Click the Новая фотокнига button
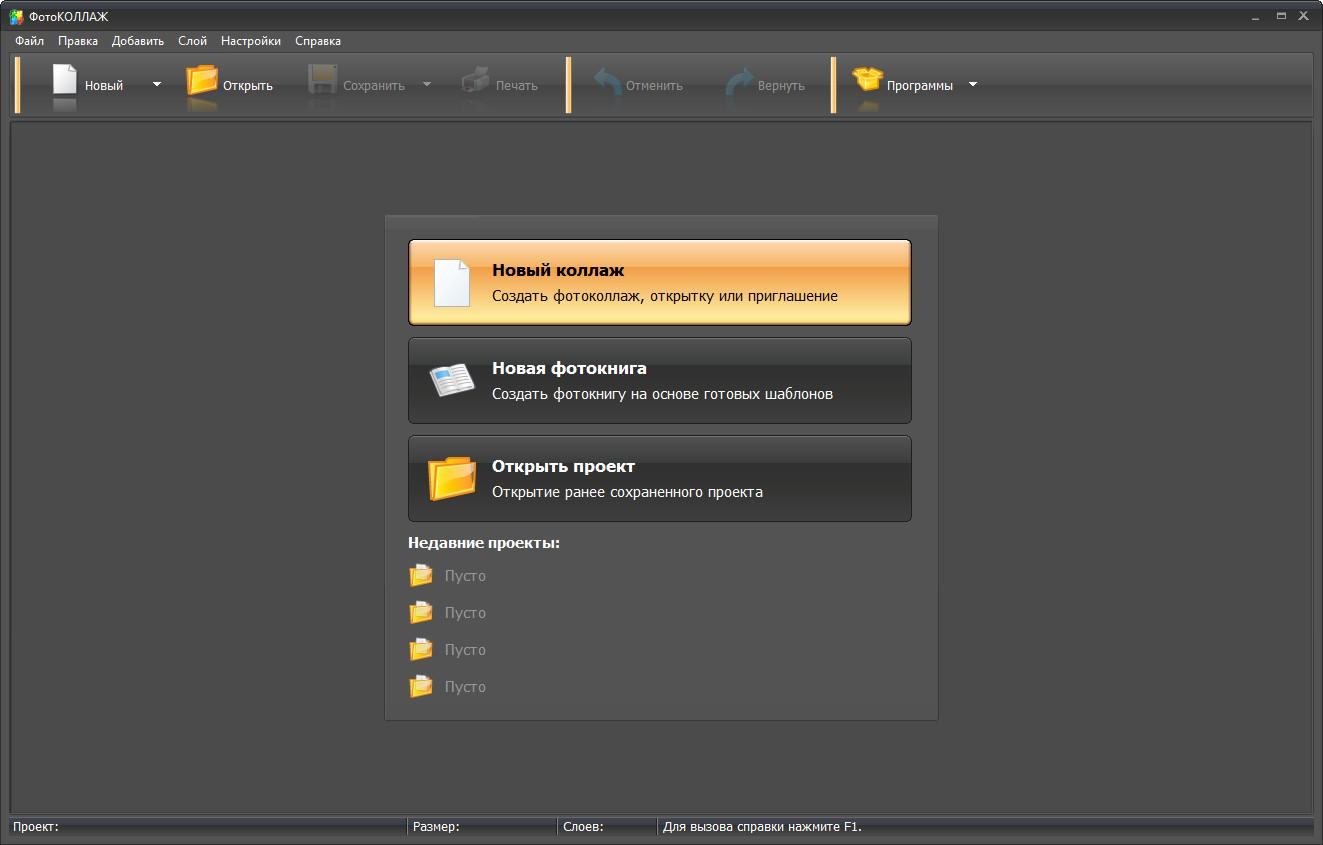The height and width of the screenshot is (845, 1323). [x=660, y=380]
